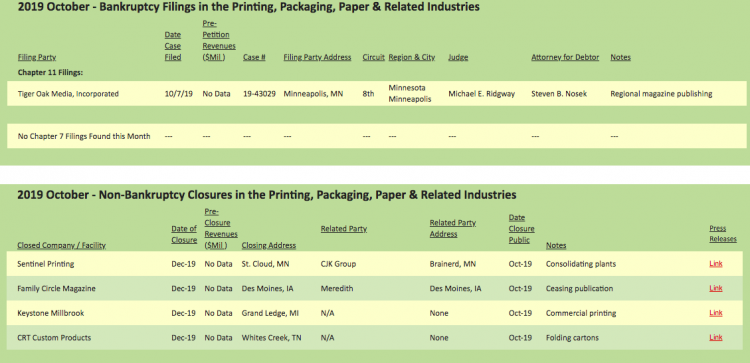750x363 pixels.
Task: Click the Related Party Address header
Action: pyautogui.click(x=452, y=229)
